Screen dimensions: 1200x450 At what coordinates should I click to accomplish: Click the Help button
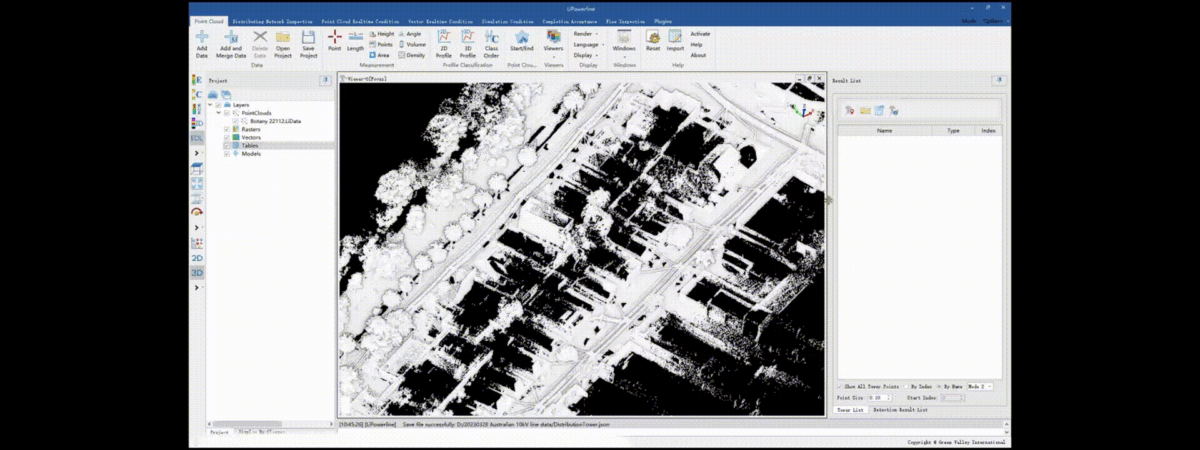click(696, 45)
